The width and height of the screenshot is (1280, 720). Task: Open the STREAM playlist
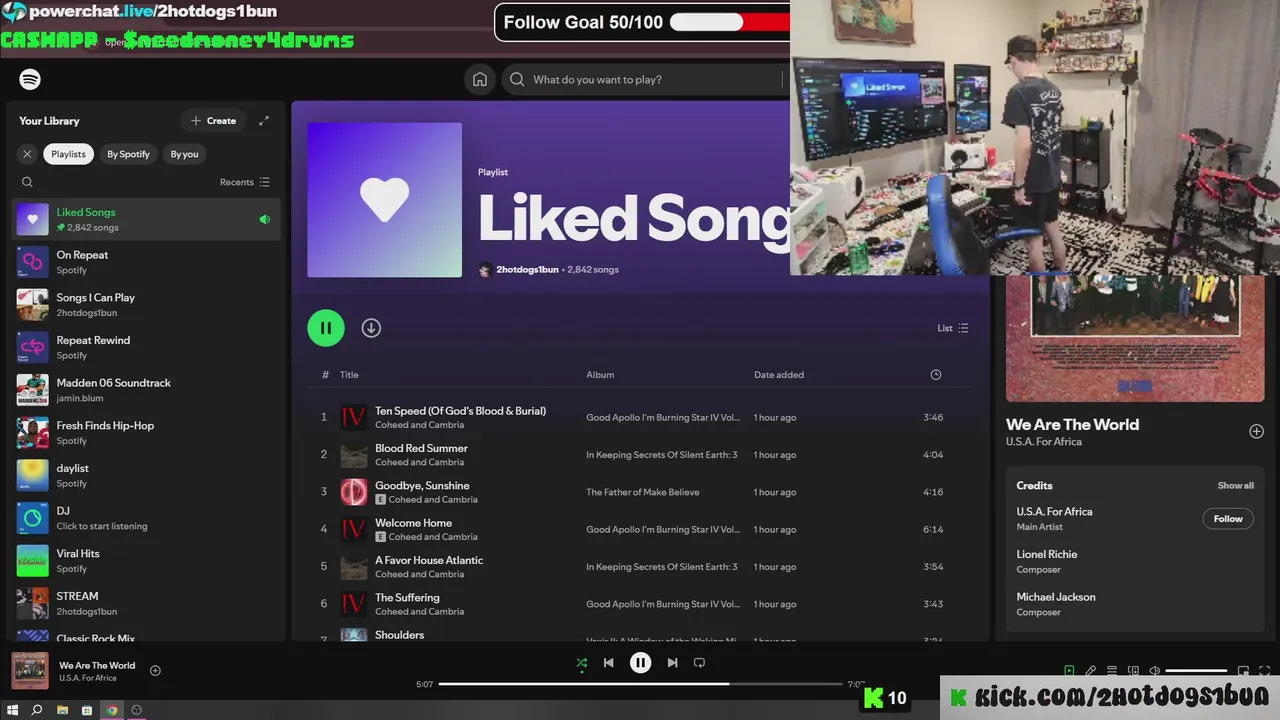(146, 603)
